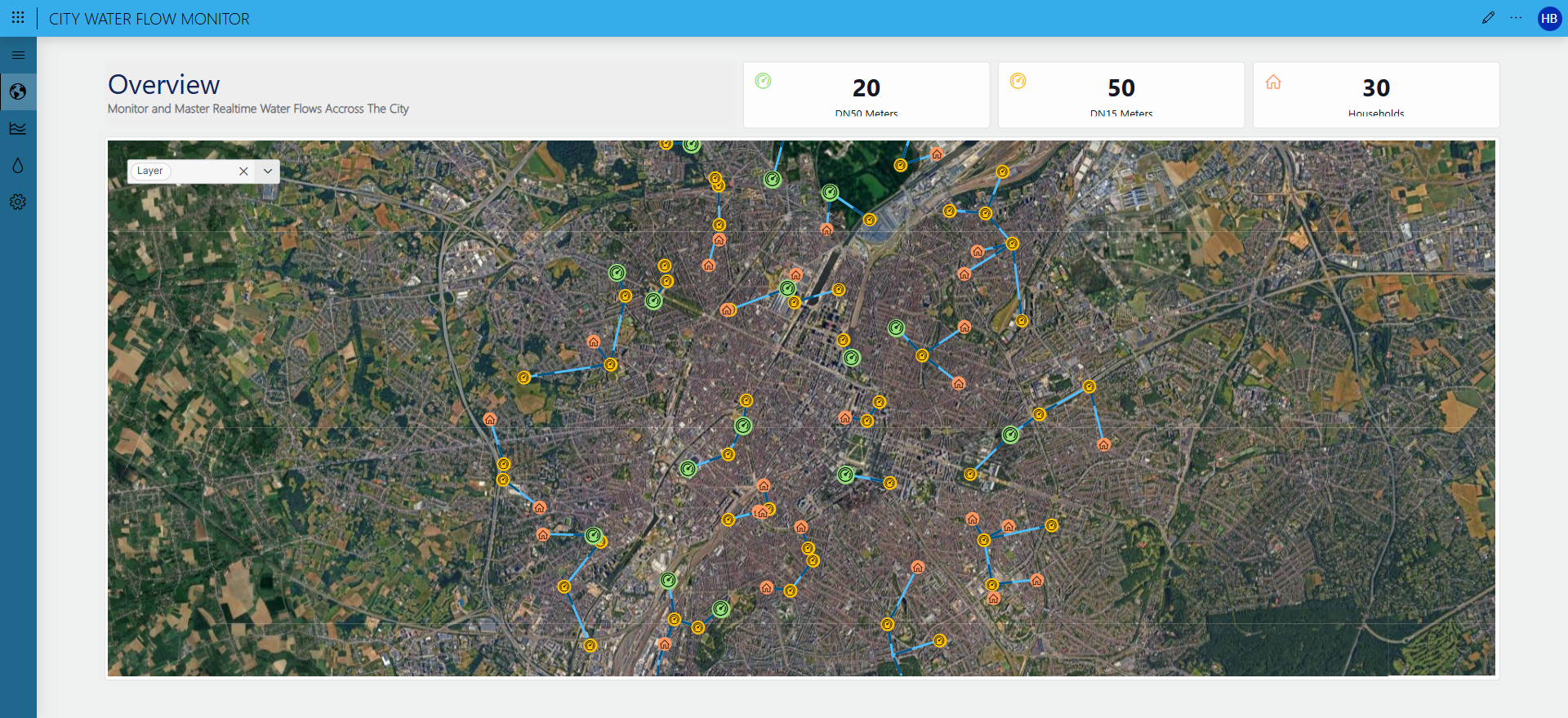Click yellow gauge icon on DN15 card

[1018, 81]
